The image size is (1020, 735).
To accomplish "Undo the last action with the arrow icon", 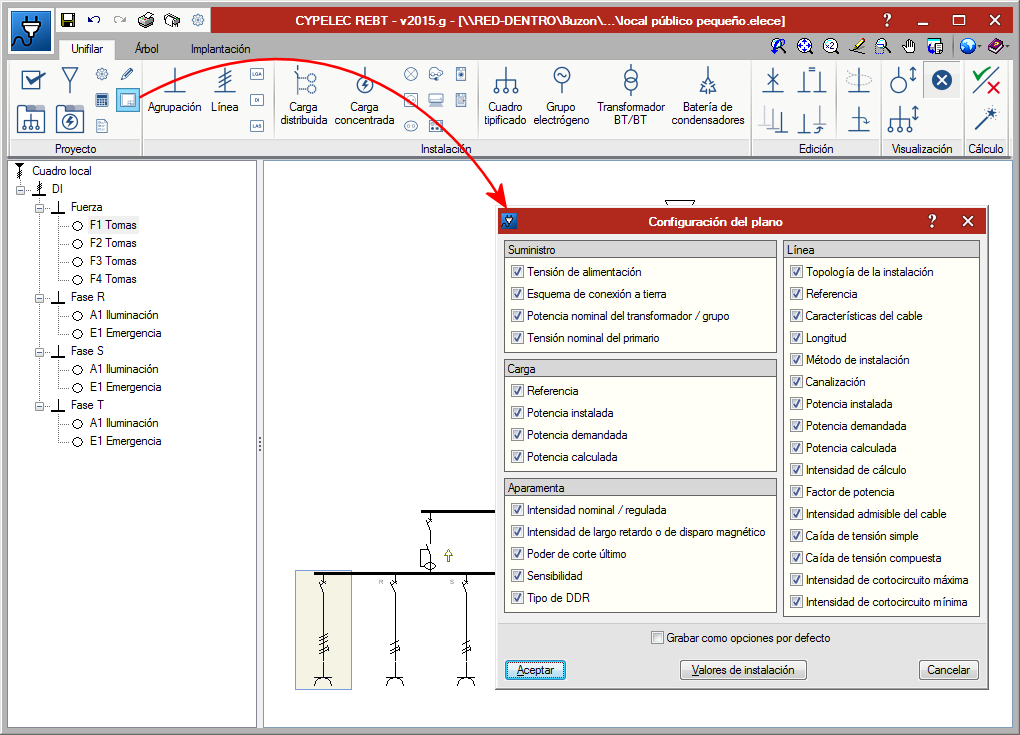I will click(x=94, y=20).
